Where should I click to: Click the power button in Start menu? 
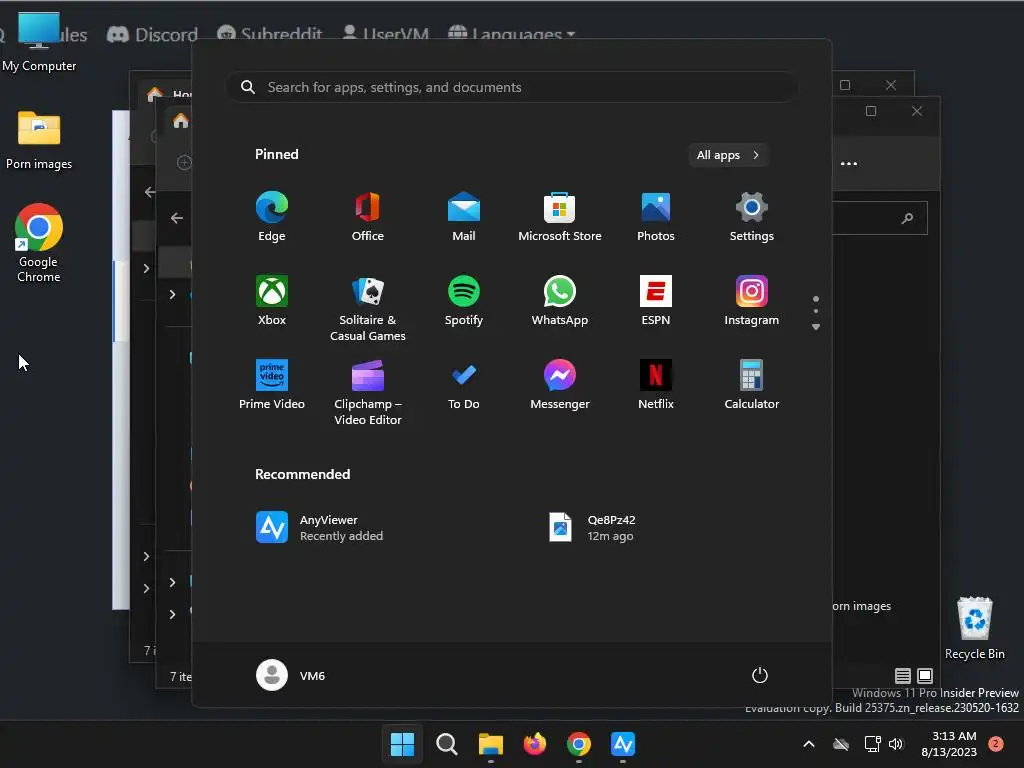point(760,675)
